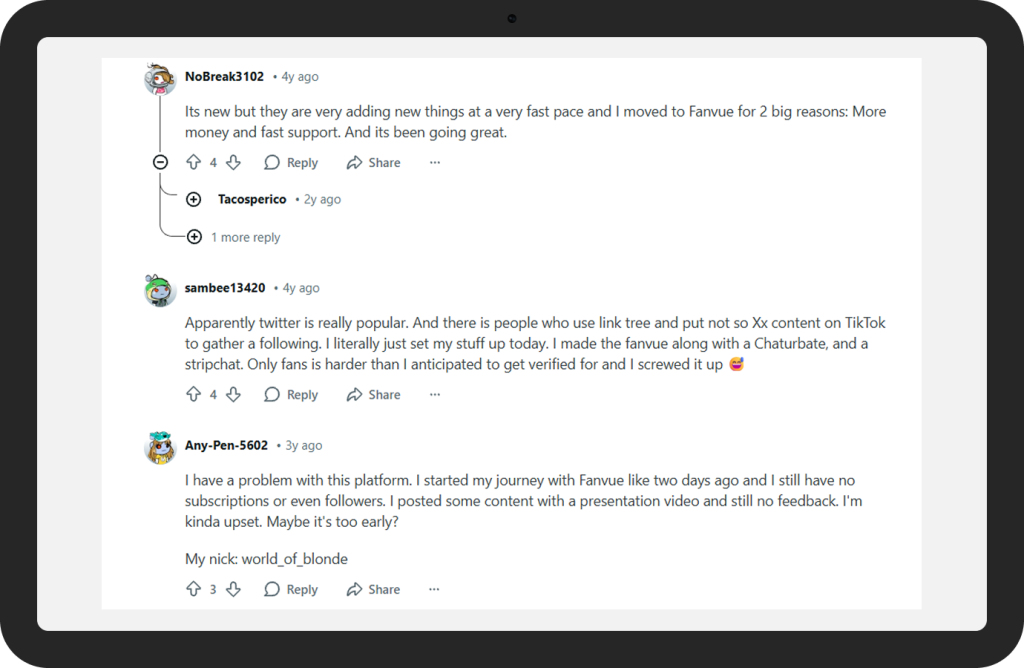Downvote sambee13420's comment
Viewport: 1024px width, 668px height.
tap(233, 394)
